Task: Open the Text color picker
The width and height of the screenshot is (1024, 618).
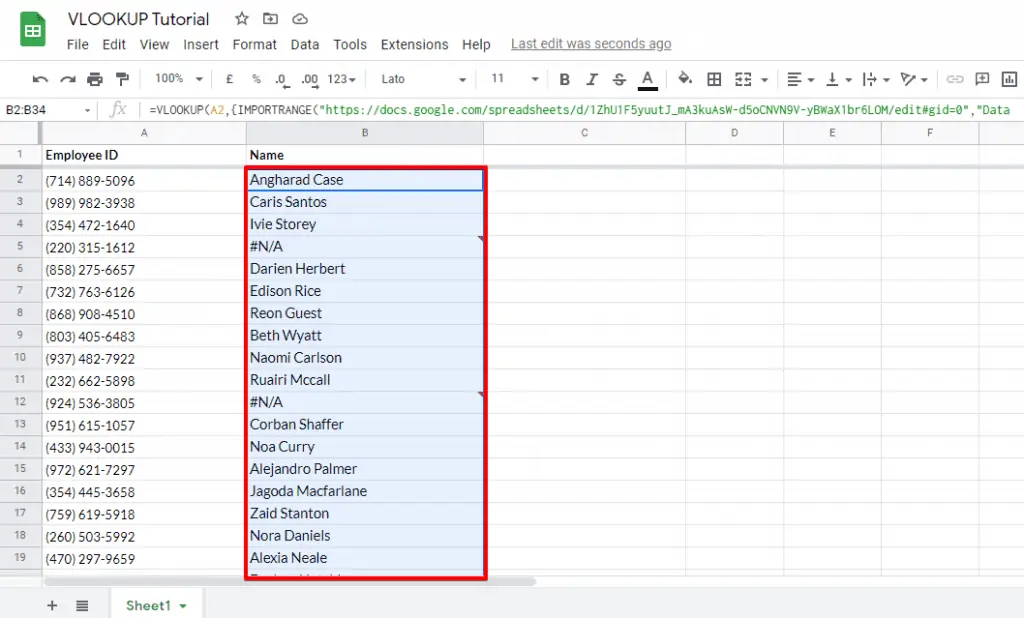Action: 646,78
